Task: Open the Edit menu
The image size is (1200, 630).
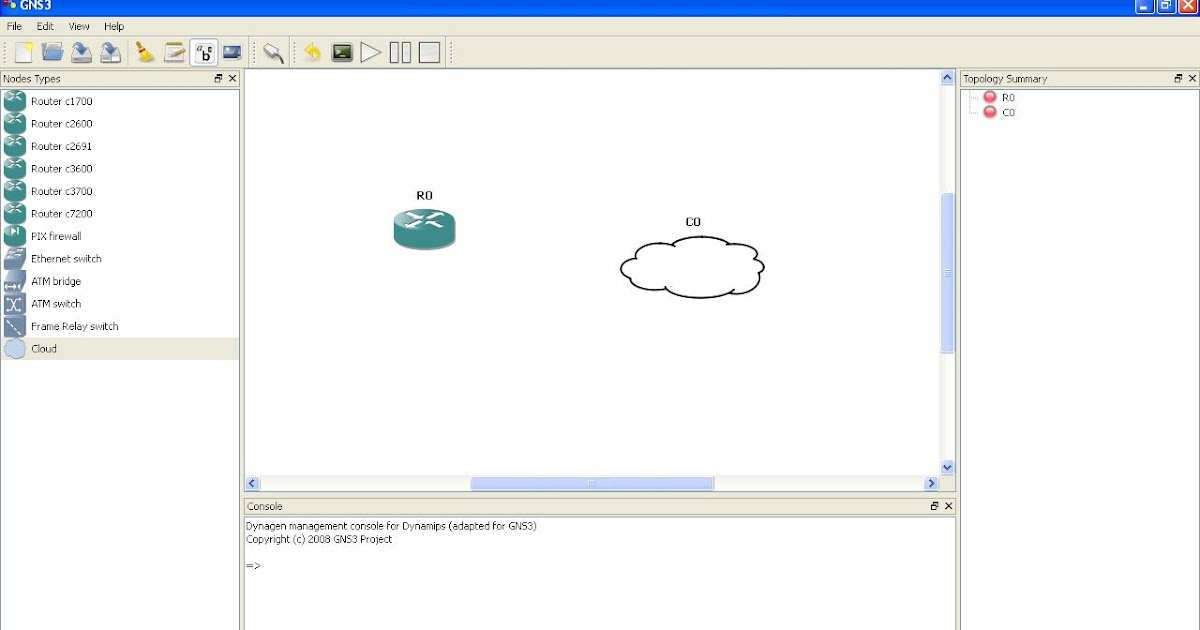Action: pyautogui.click(x=45, y=26)
